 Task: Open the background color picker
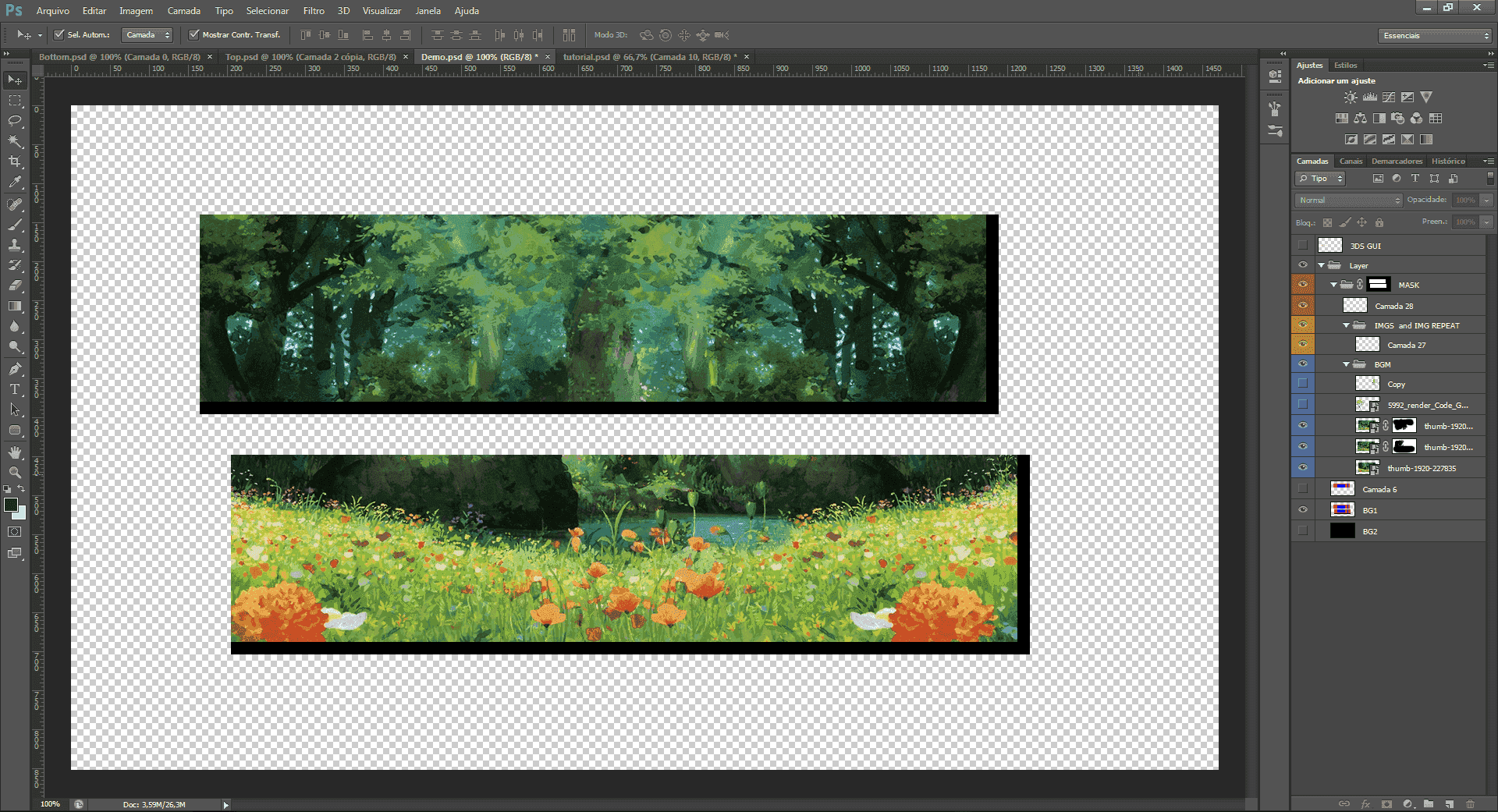tap(20, 513)
